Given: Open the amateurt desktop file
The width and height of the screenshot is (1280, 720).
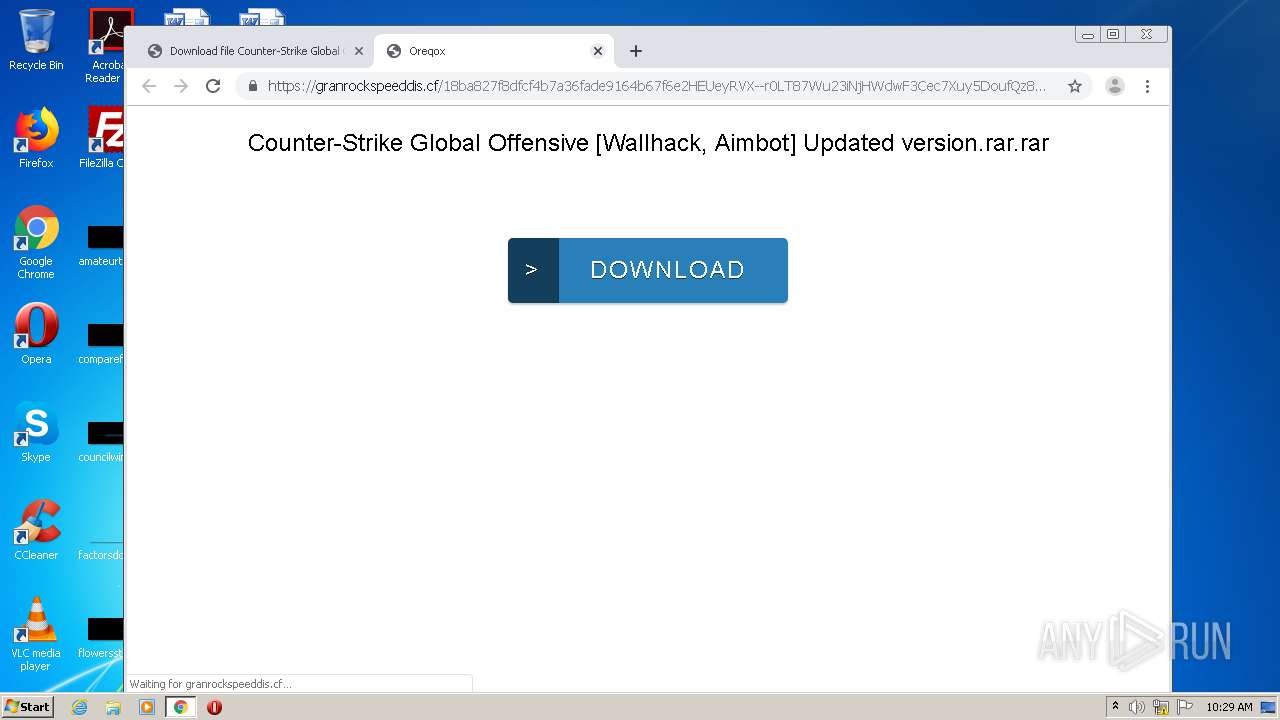Looking at the screenshot, I should click(102, 245).
